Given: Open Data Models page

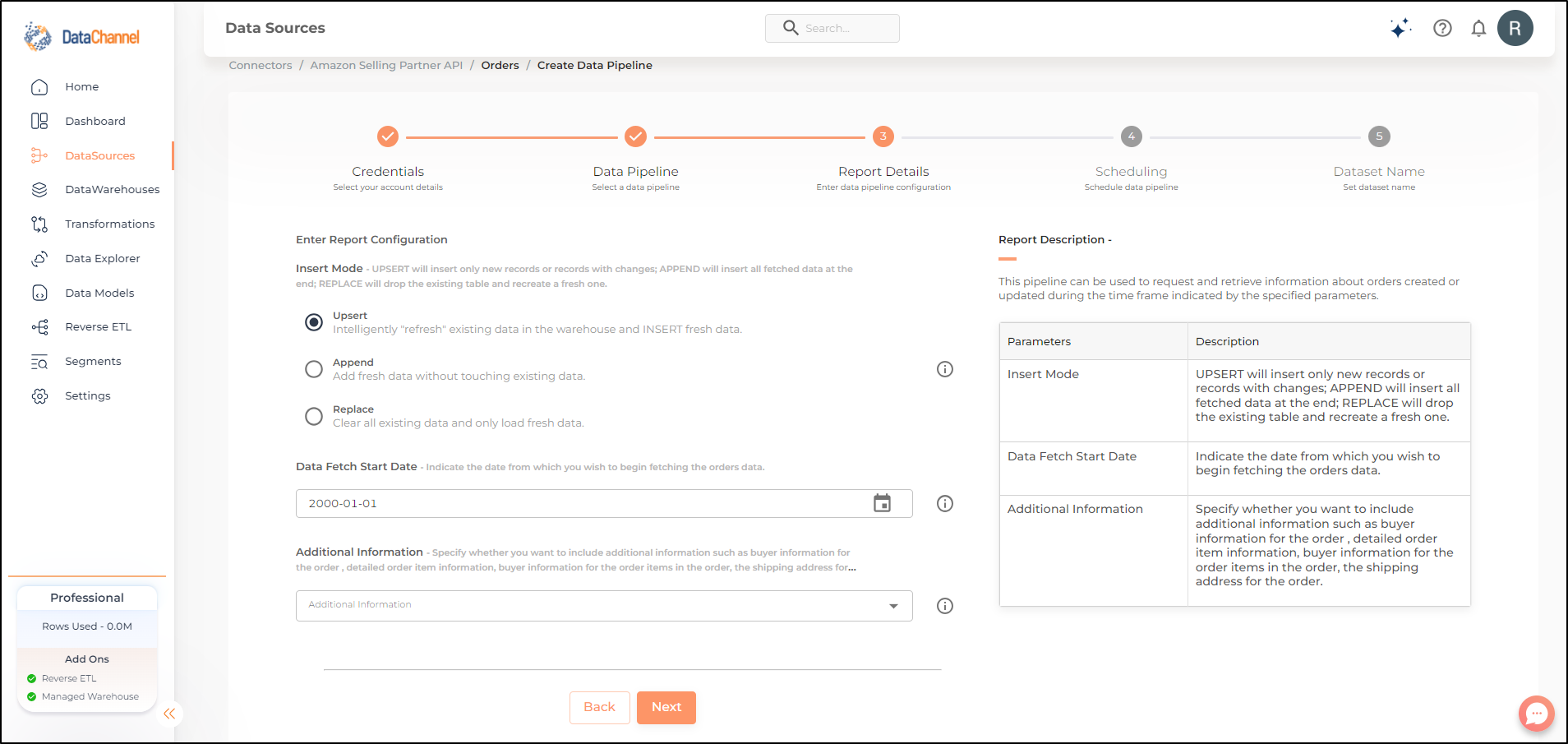Looking at the screenshot, I should 99,293.
